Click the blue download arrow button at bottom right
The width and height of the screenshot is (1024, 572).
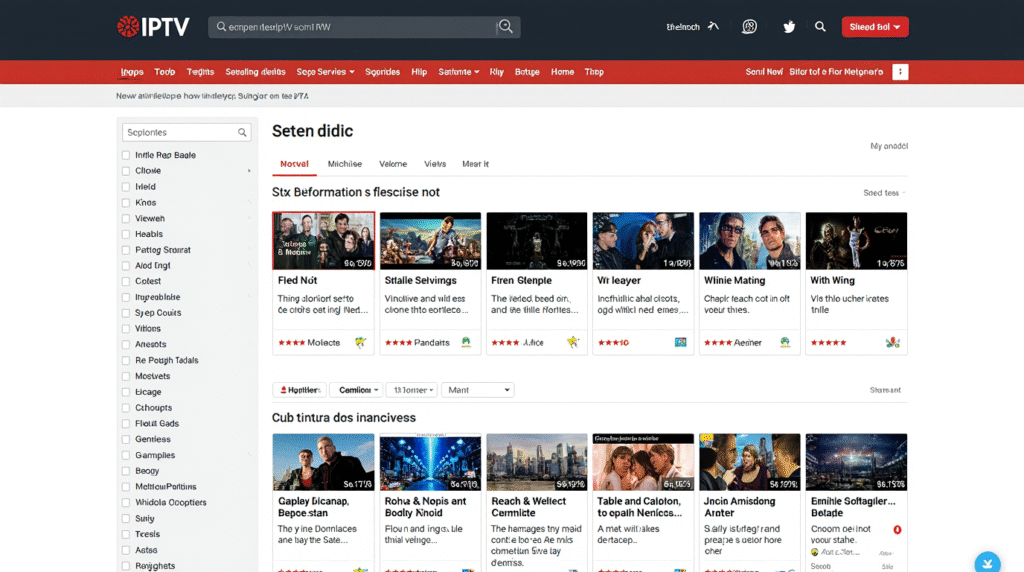[x=987, y=562]
